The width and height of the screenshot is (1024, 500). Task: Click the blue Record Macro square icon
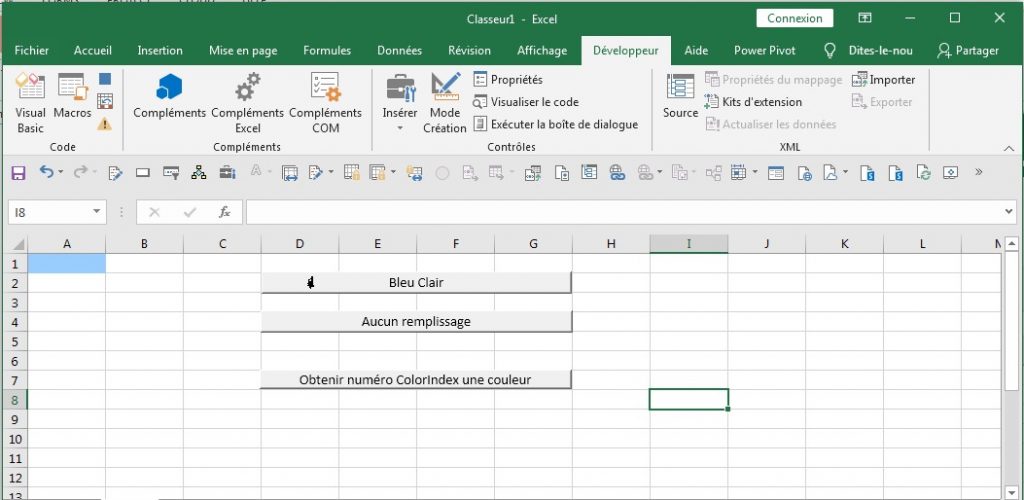point(104,78)
